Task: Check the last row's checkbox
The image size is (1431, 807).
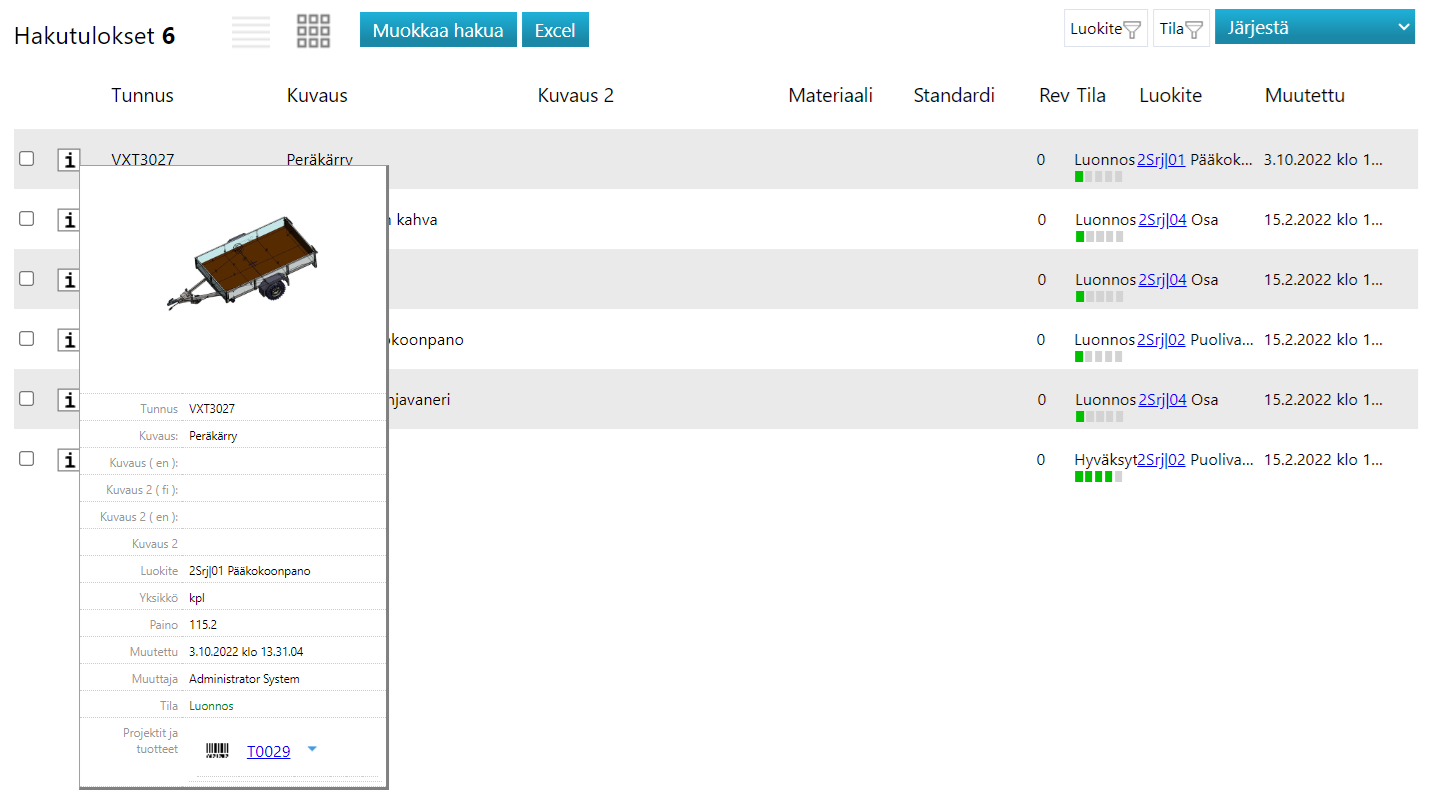Action: point(27,459)
